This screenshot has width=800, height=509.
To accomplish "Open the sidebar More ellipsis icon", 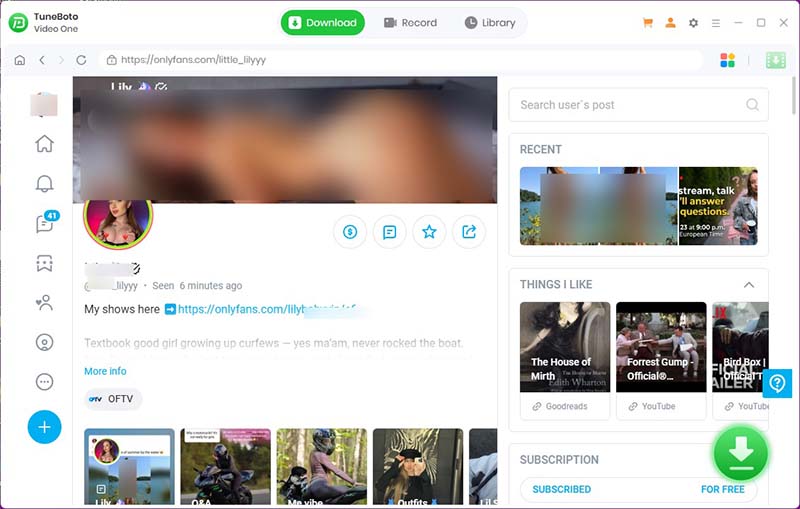I will (x=44, y=381).
